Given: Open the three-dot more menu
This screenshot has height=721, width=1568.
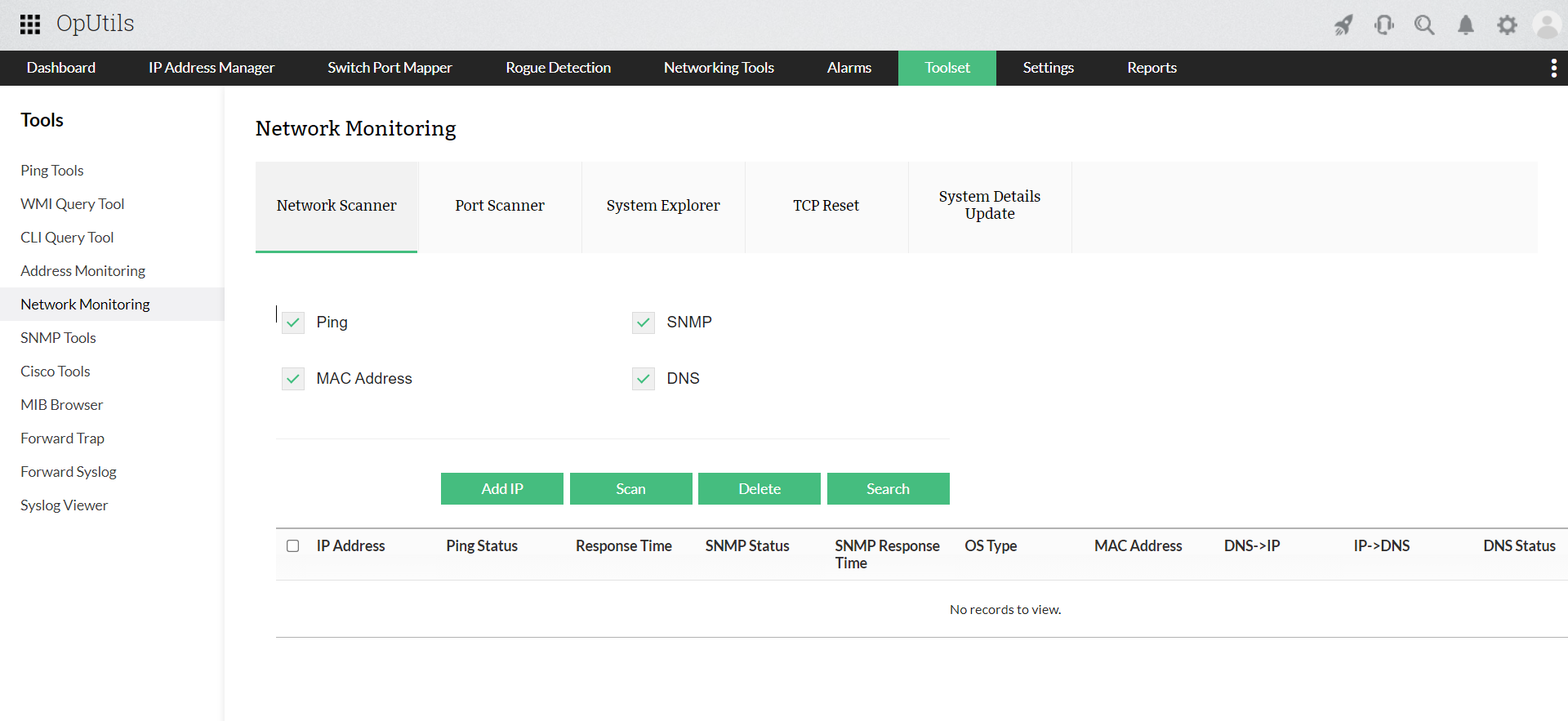Looking at the screenshot, I should (x=1553, y=69).
